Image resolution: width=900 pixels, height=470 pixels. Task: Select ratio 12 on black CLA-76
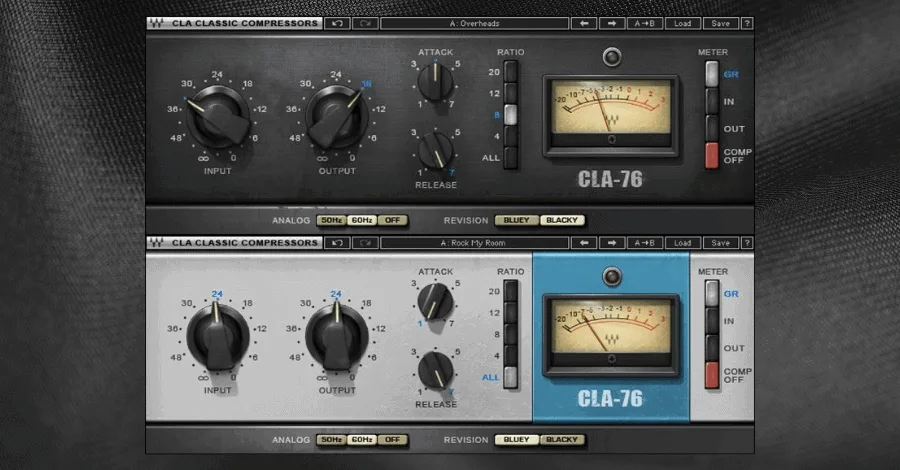click(x=510, y=94)
